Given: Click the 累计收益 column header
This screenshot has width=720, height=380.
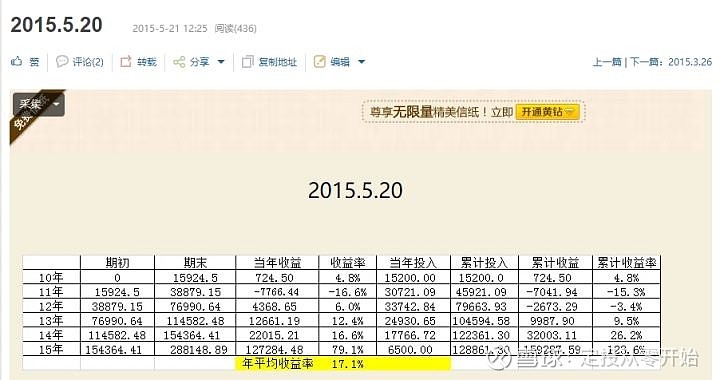Looking at the screenshot, I should (x=555, y=263).
